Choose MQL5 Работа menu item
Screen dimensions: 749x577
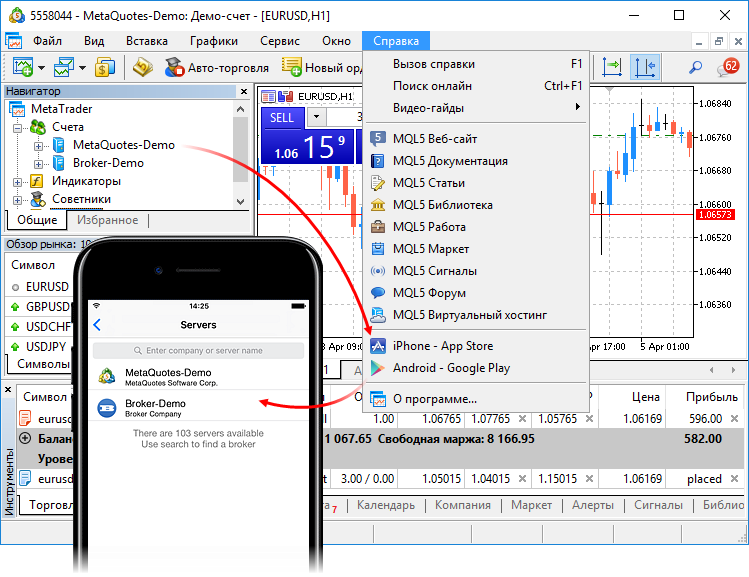[x=476, y=227]
